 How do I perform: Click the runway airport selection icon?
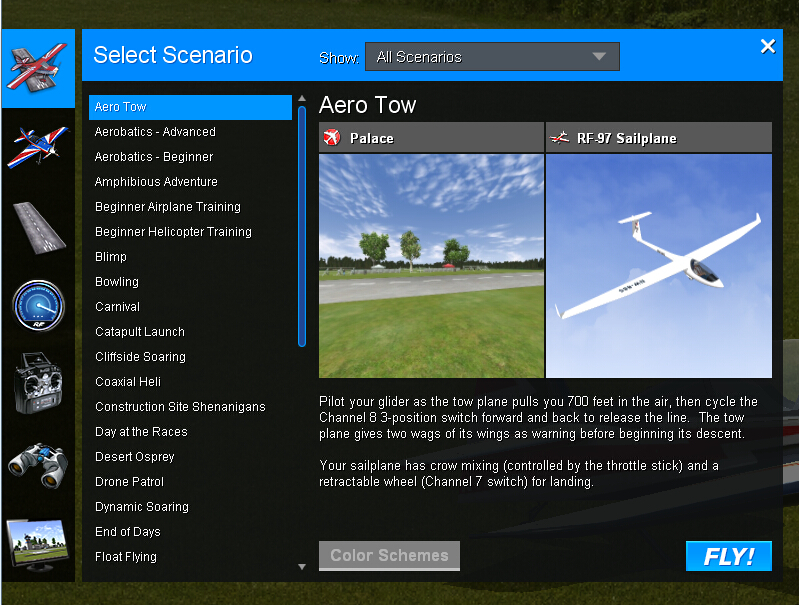(38, 225)
